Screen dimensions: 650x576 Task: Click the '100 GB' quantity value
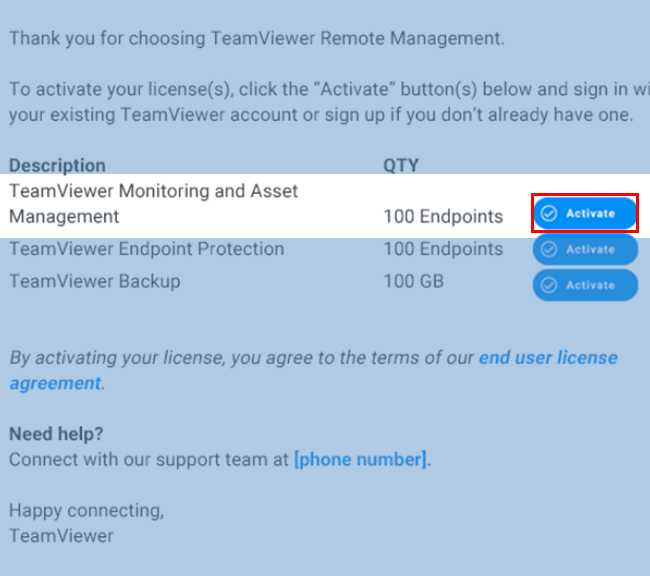pyautogui.click(x=414, y=281)
